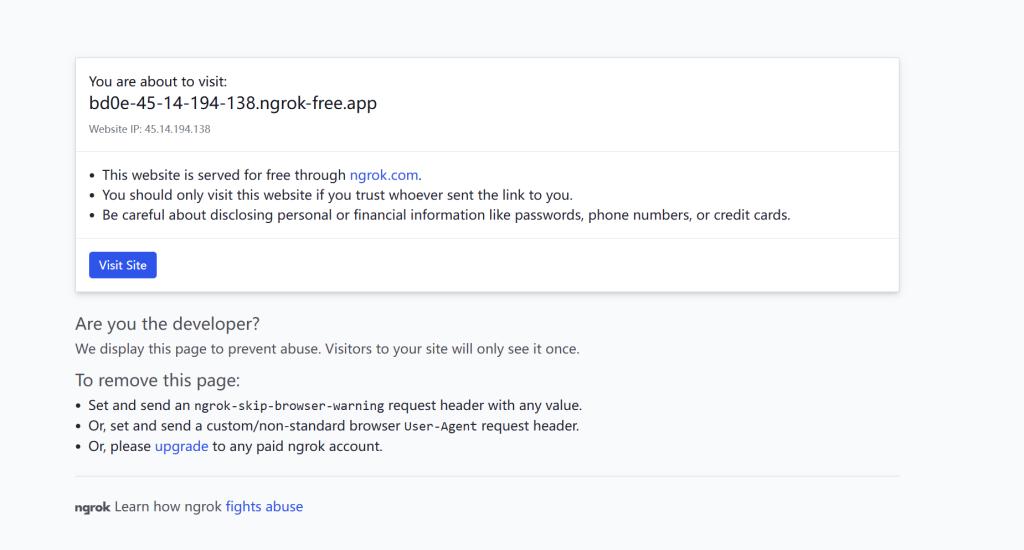Click the 'Learn how ngrok' footer text

(x=168, y=507)
